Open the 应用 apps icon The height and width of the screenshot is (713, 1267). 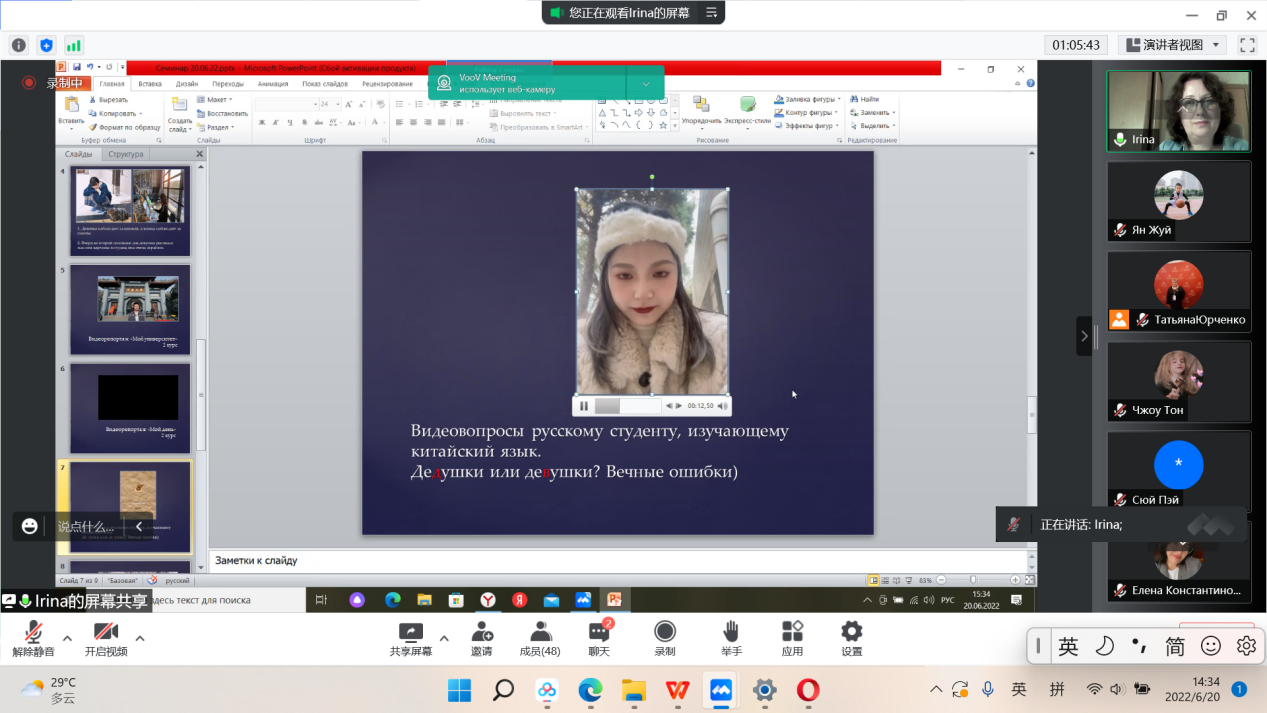[x=792, y=636]
